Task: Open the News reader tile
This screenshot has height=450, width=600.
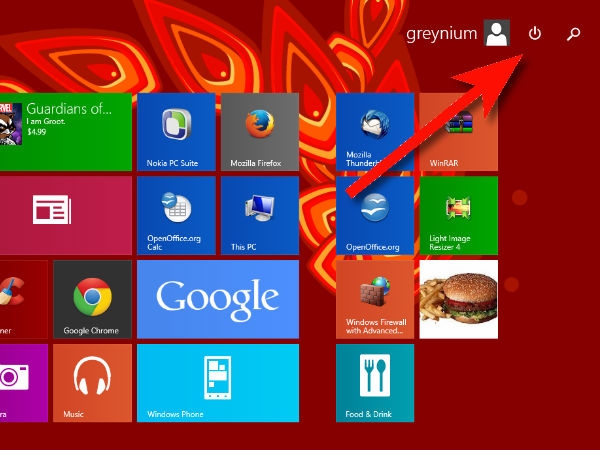Action: [x=66, y=215]
